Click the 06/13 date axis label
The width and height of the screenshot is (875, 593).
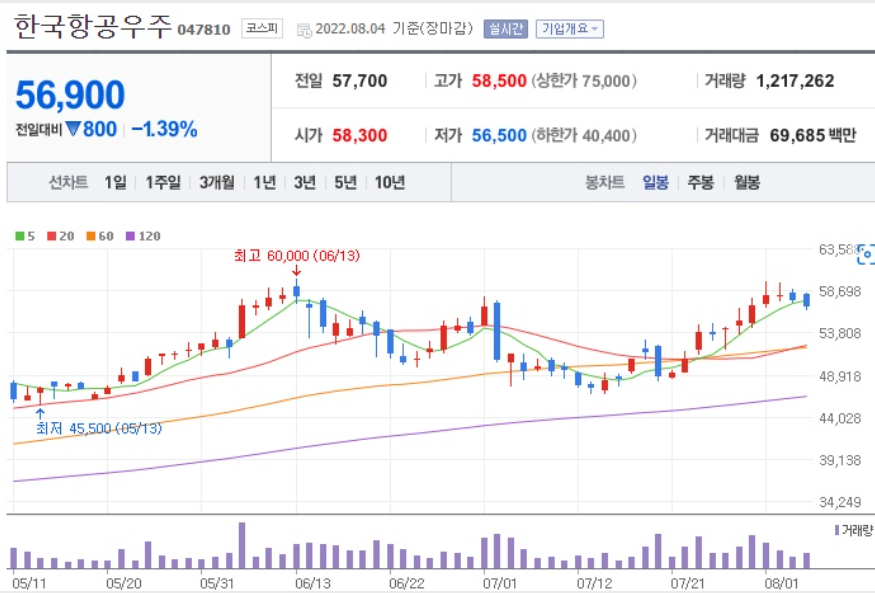point(312,584)
